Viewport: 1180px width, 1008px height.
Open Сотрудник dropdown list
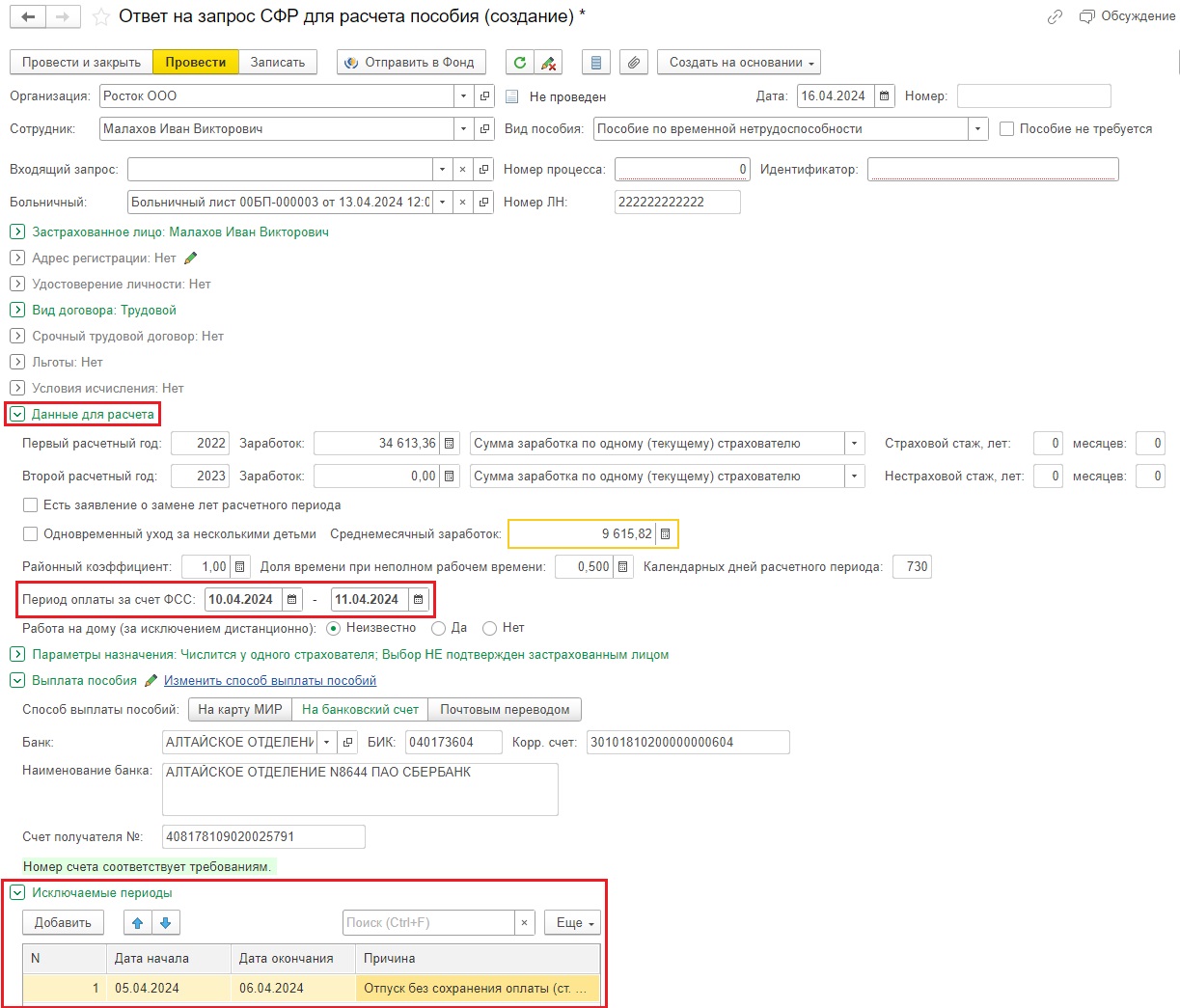click(463, 129)
